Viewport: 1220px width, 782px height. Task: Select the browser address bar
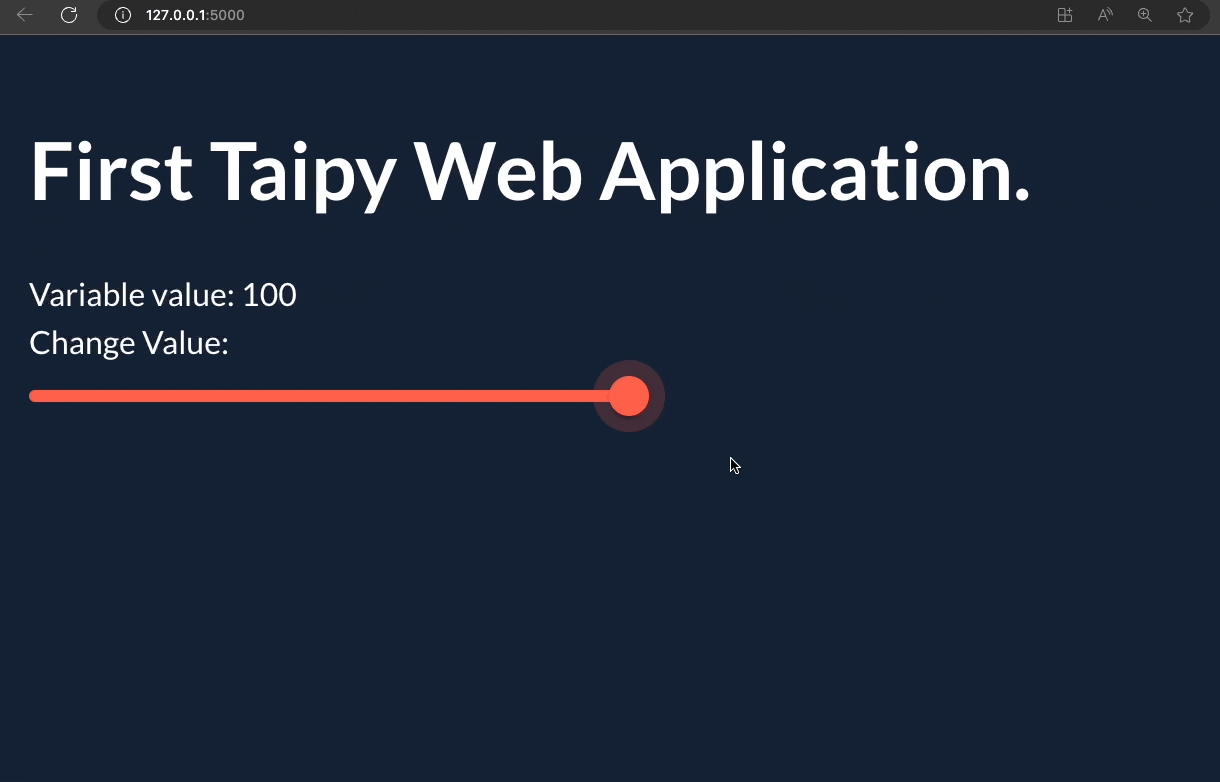click(x=400, y=15)
